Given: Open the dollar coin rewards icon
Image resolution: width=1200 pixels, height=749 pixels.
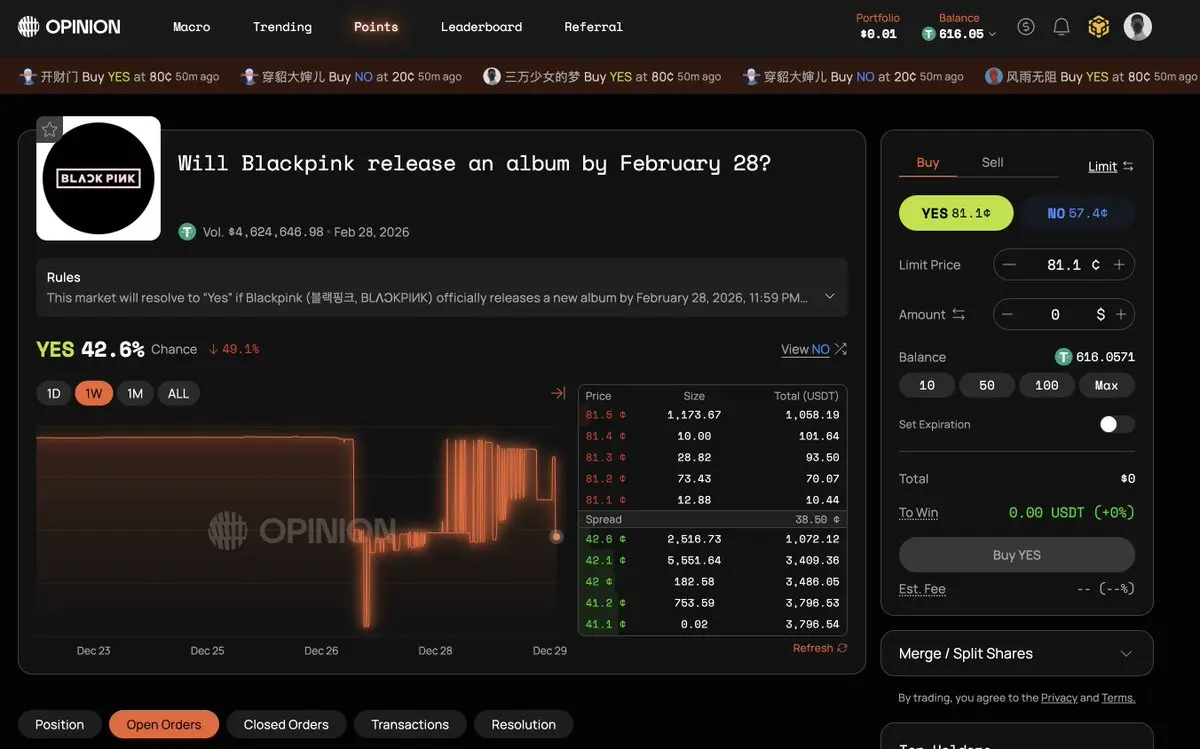Looking at the screenshot, I should 1026,27.
